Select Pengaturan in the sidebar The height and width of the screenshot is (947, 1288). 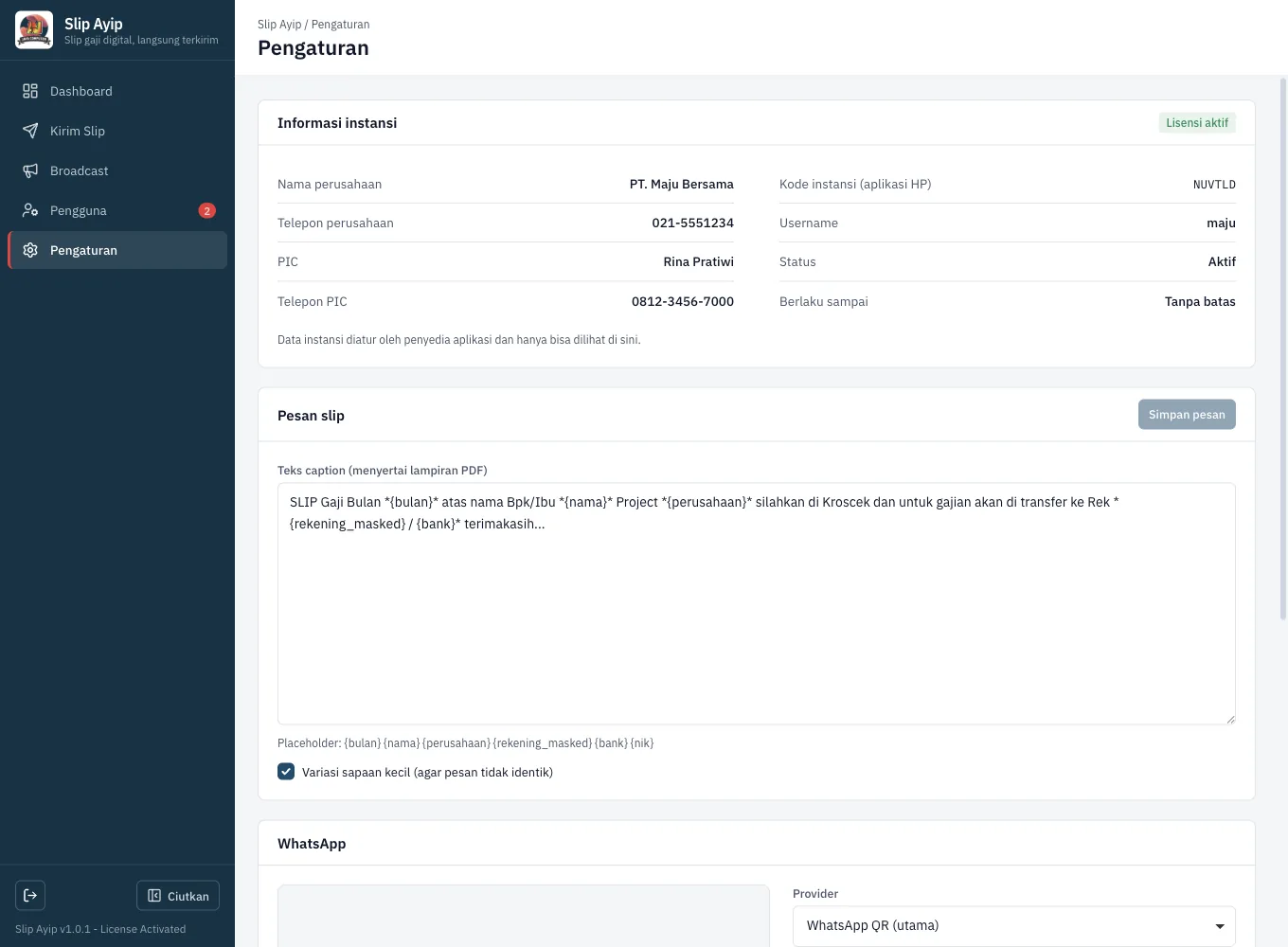(117, 250)
